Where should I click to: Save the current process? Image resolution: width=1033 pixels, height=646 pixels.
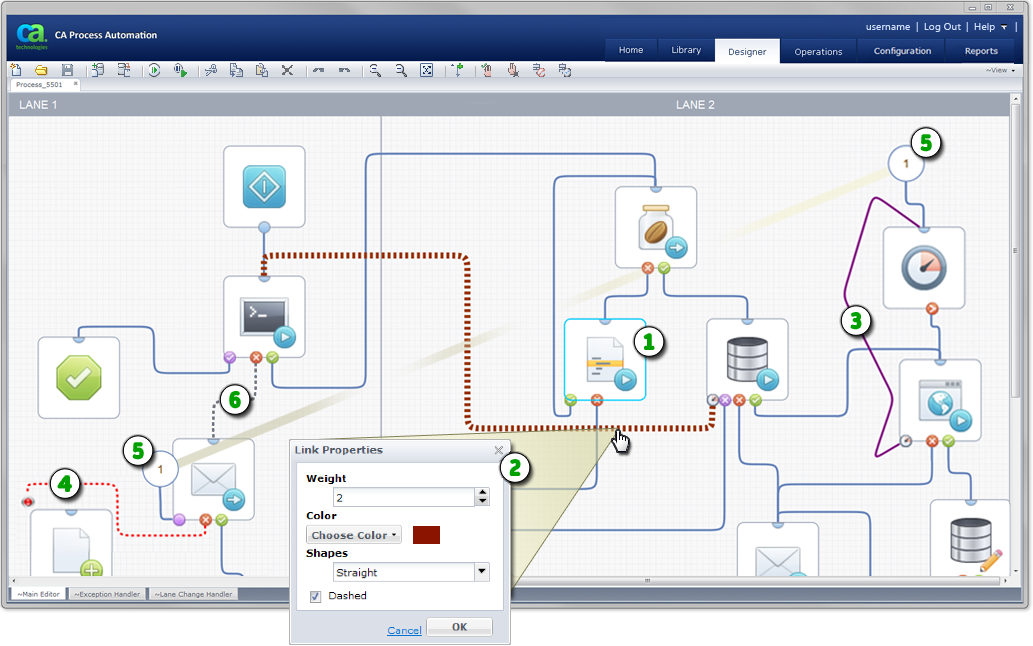click(x=66, y=69)
